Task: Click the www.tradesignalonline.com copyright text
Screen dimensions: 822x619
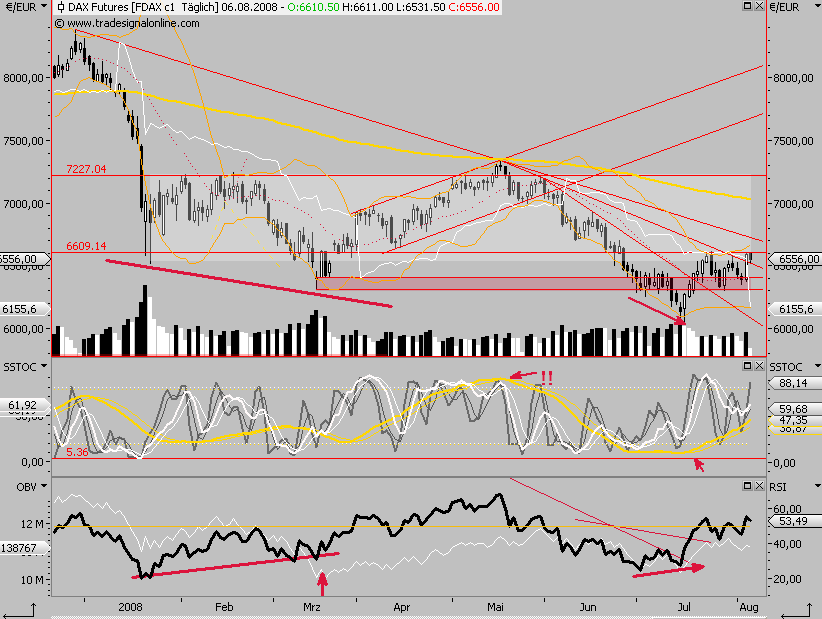Action: [x=127, y=23]
